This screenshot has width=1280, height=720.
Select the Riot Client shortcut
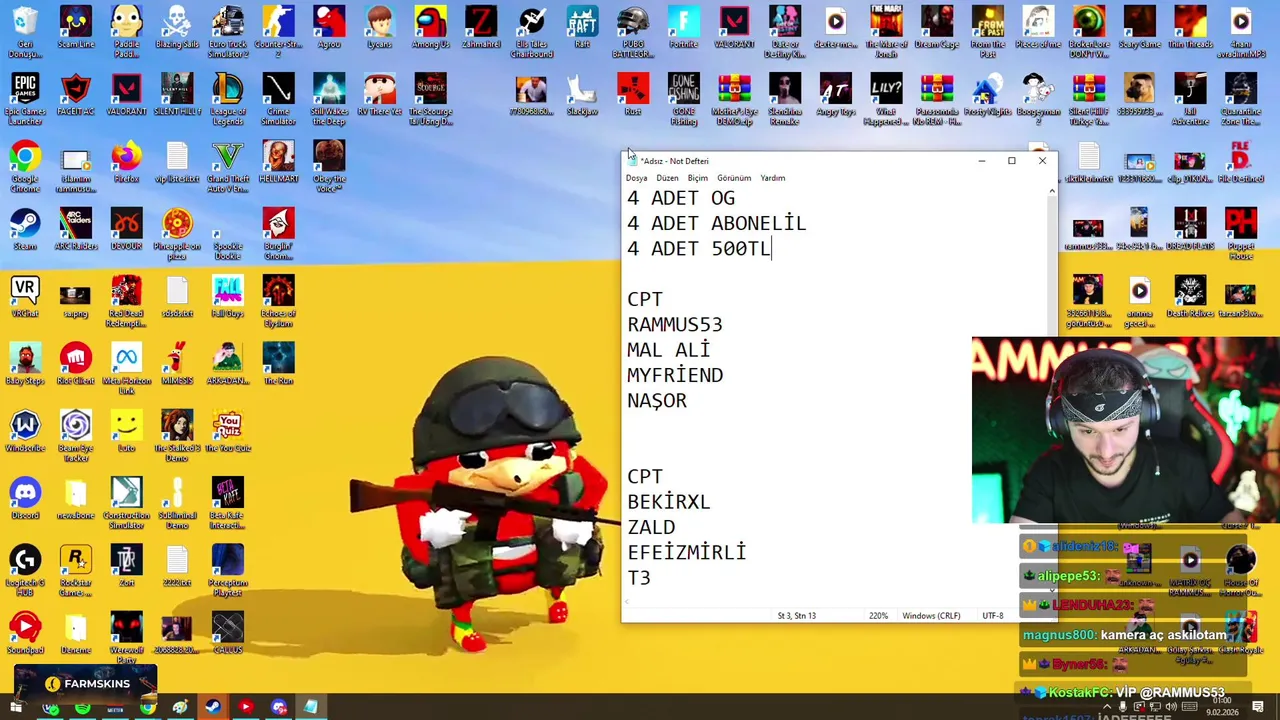76,364
